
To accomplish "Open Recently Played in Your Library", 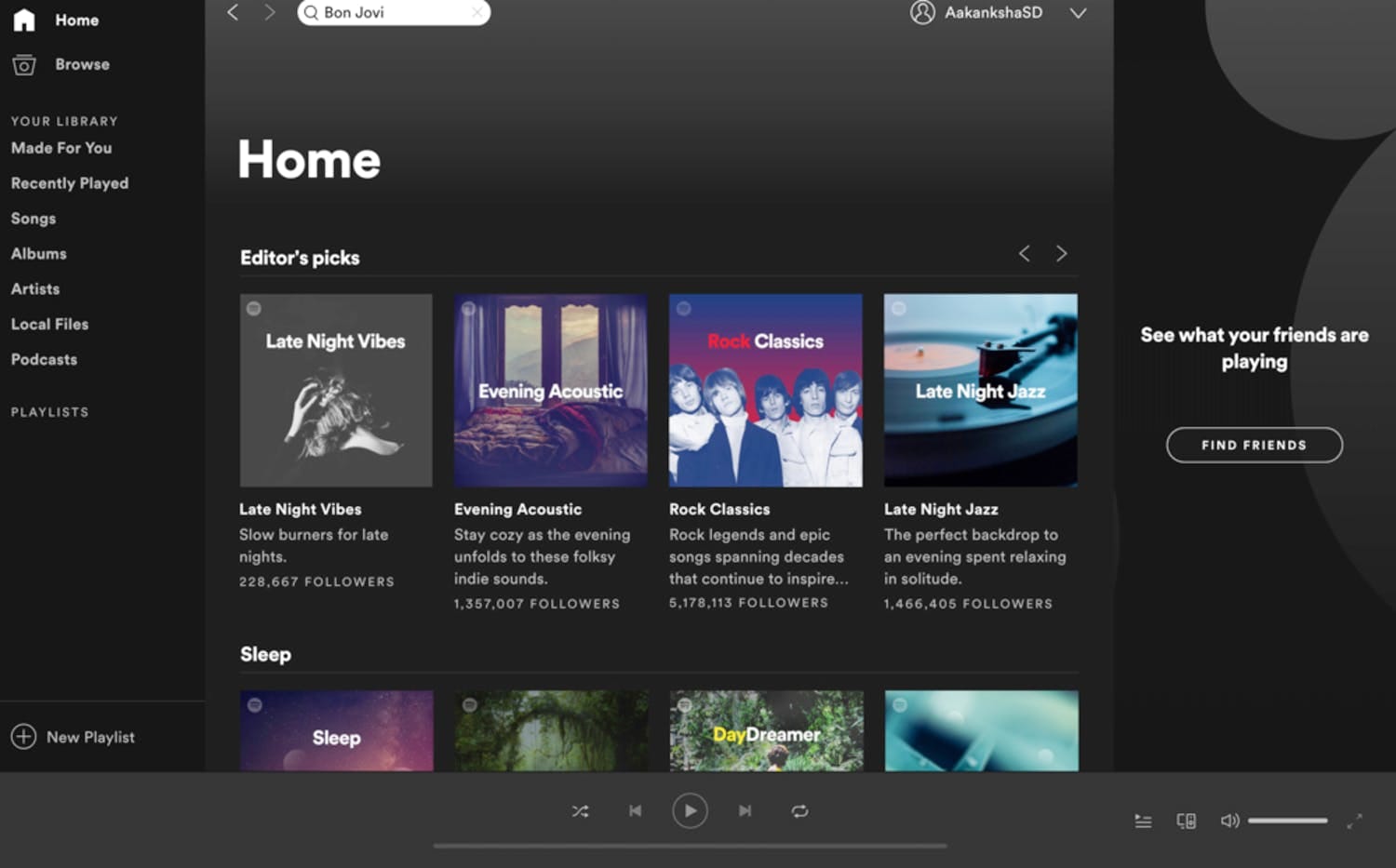I will [x=70, y=183].
